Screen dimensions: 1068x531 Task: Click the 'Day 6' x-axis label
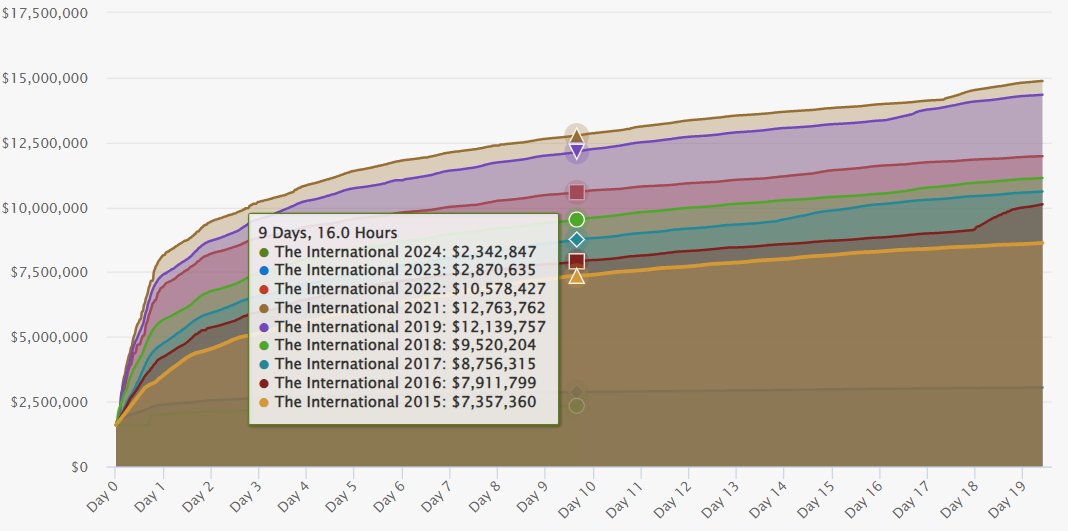pos(387,496)
